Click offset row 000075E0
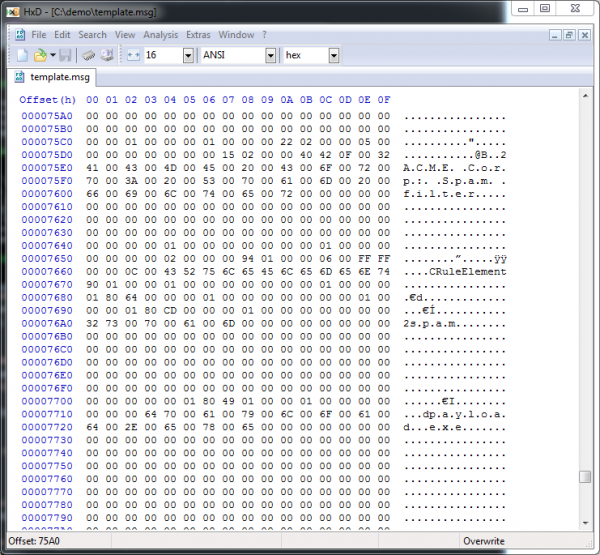 click(x=47, y=168)
